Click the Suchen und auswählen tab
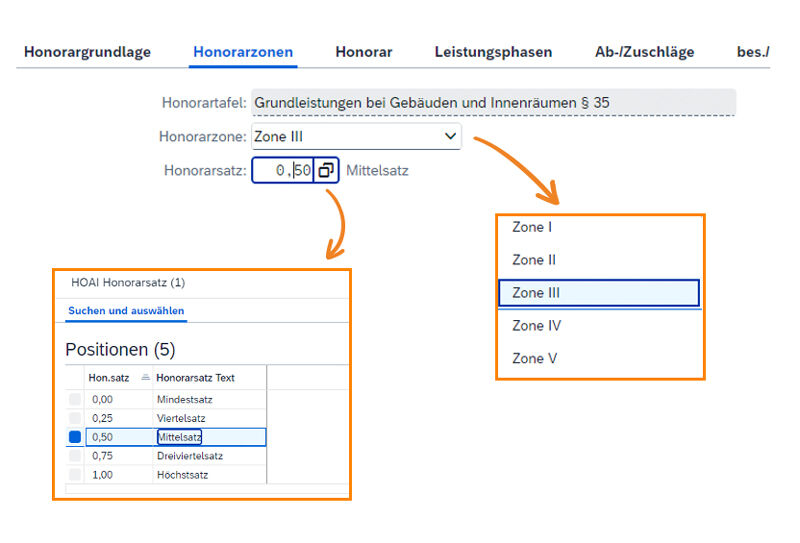The width and height of the screenshot is (800, 543). [126, 311]
